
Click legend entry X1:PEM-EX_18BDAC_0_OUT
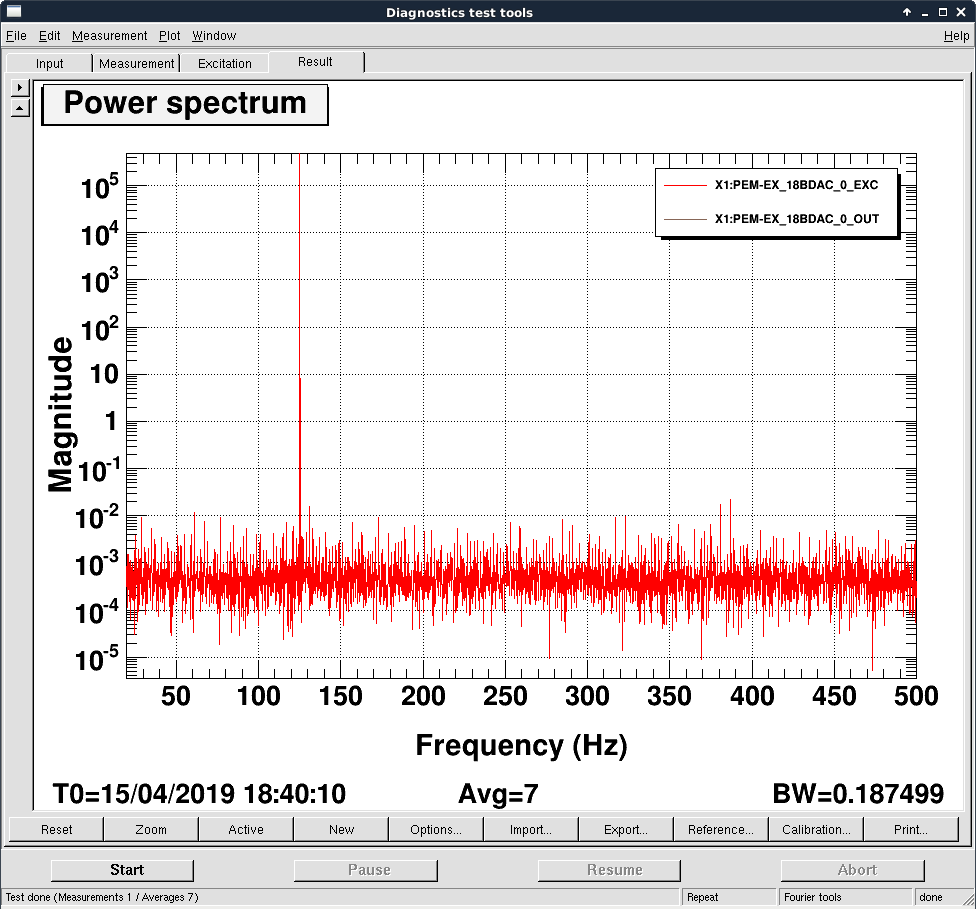click(x=797, y=219)
